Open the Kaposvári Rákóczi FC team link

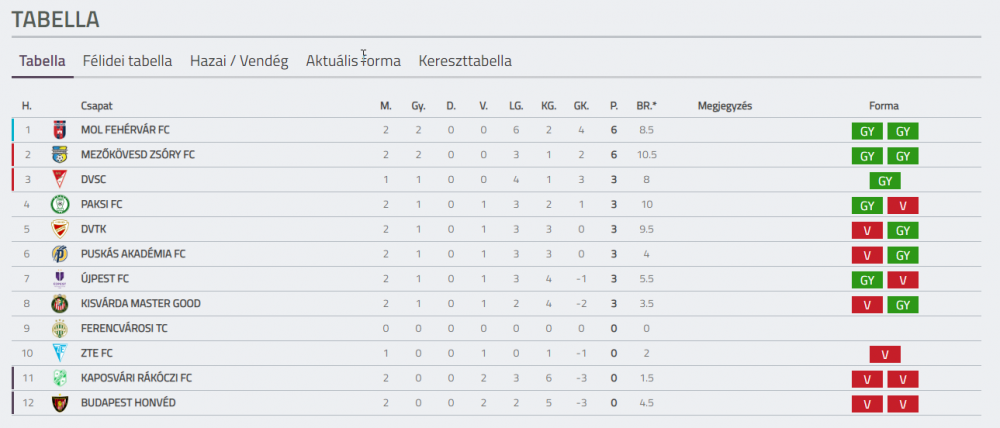[x=136, y=378]
